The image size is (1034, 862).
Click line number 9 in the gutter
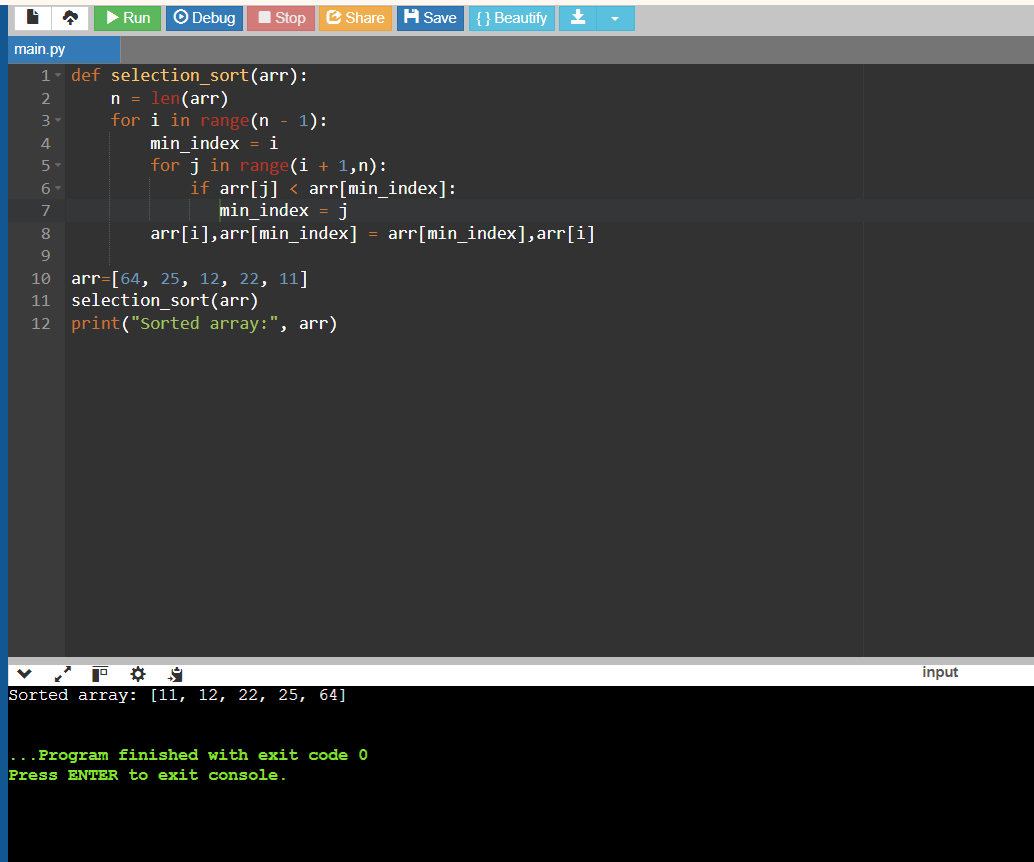[46, 255]
